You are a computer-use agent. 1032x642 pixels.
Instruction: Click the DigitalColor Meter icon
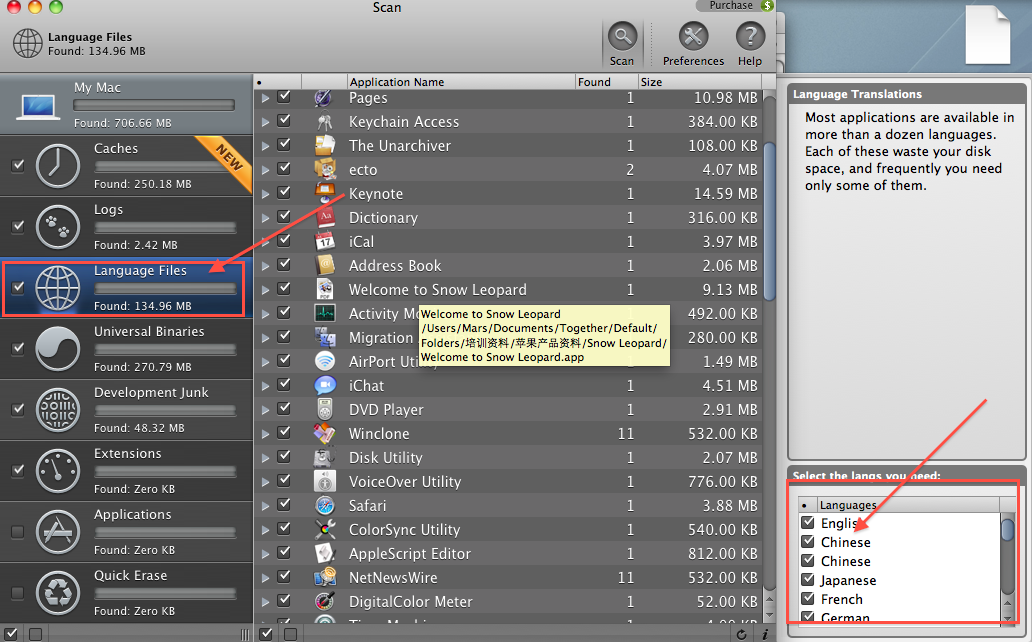point(324,601)
